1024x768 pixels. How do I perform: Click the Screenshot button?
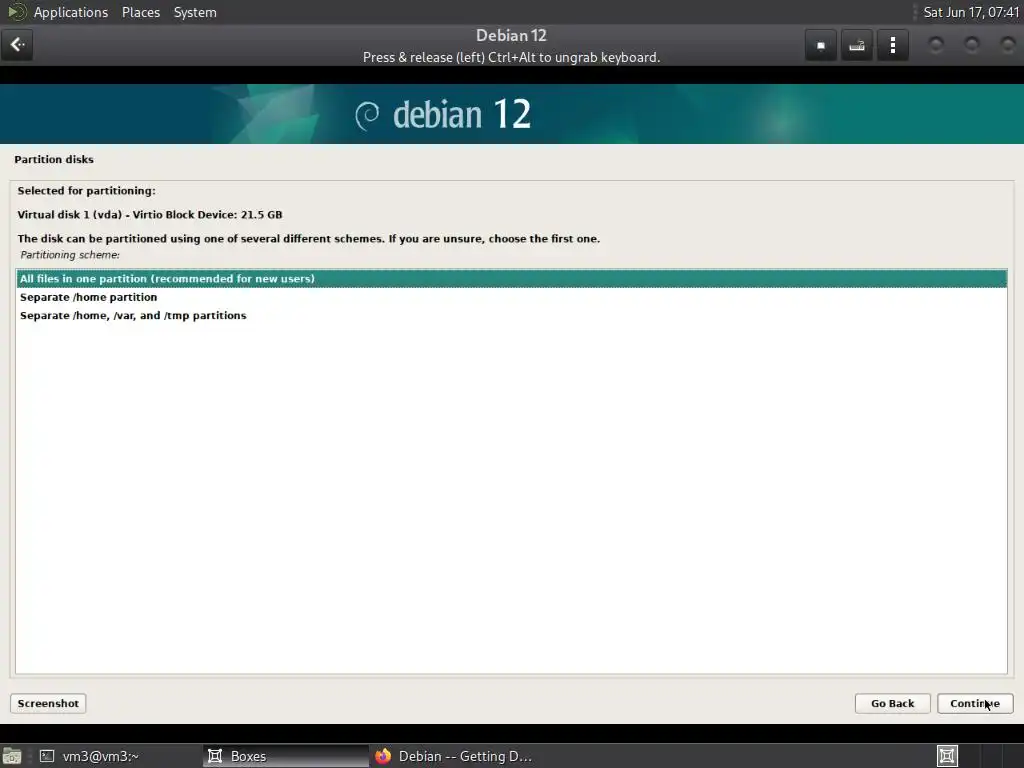tap(48, 703)
